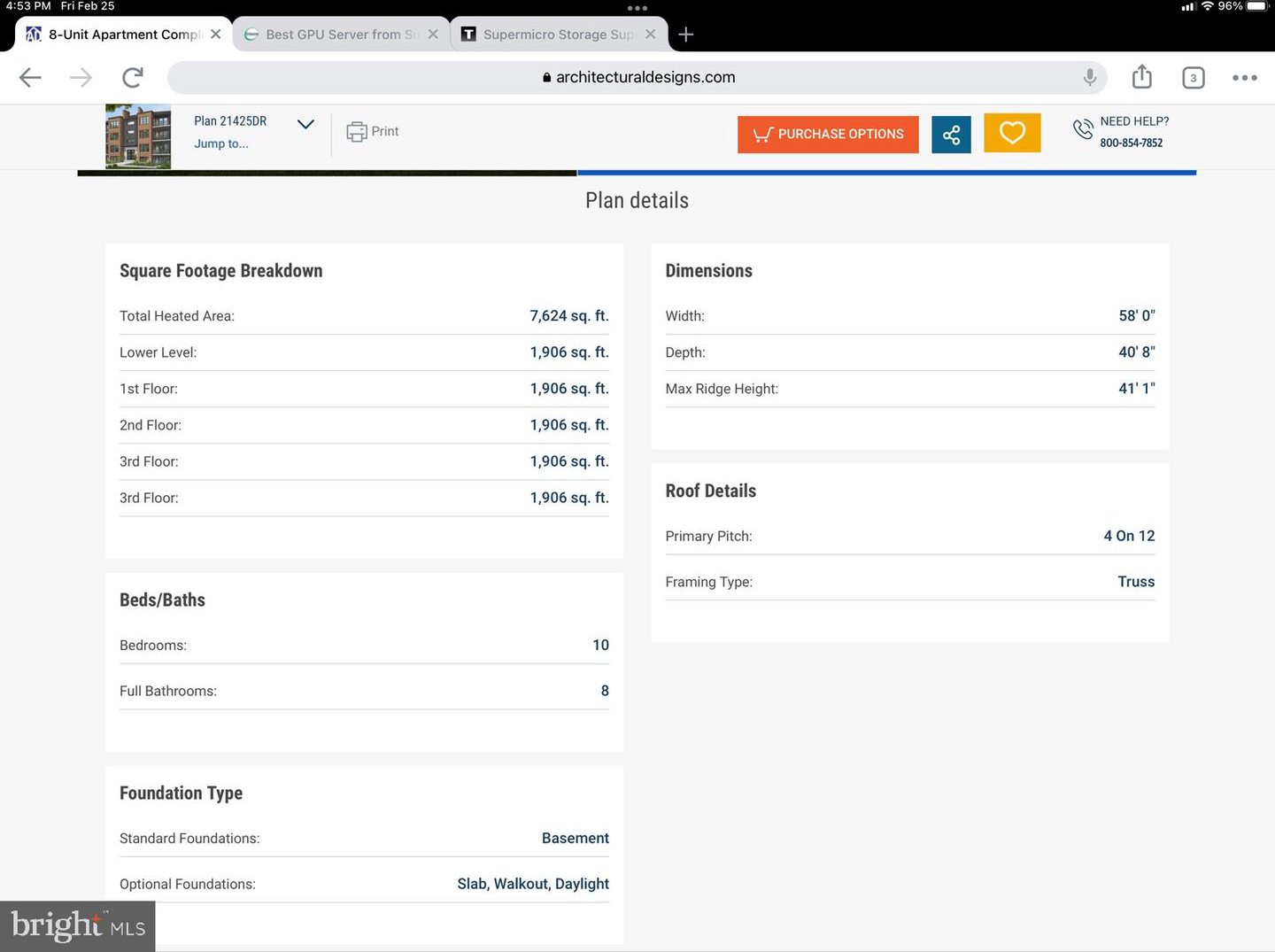The image size is (1275, 952).
Task: Click the Jump to... link
Action: (x=221, y=143)
